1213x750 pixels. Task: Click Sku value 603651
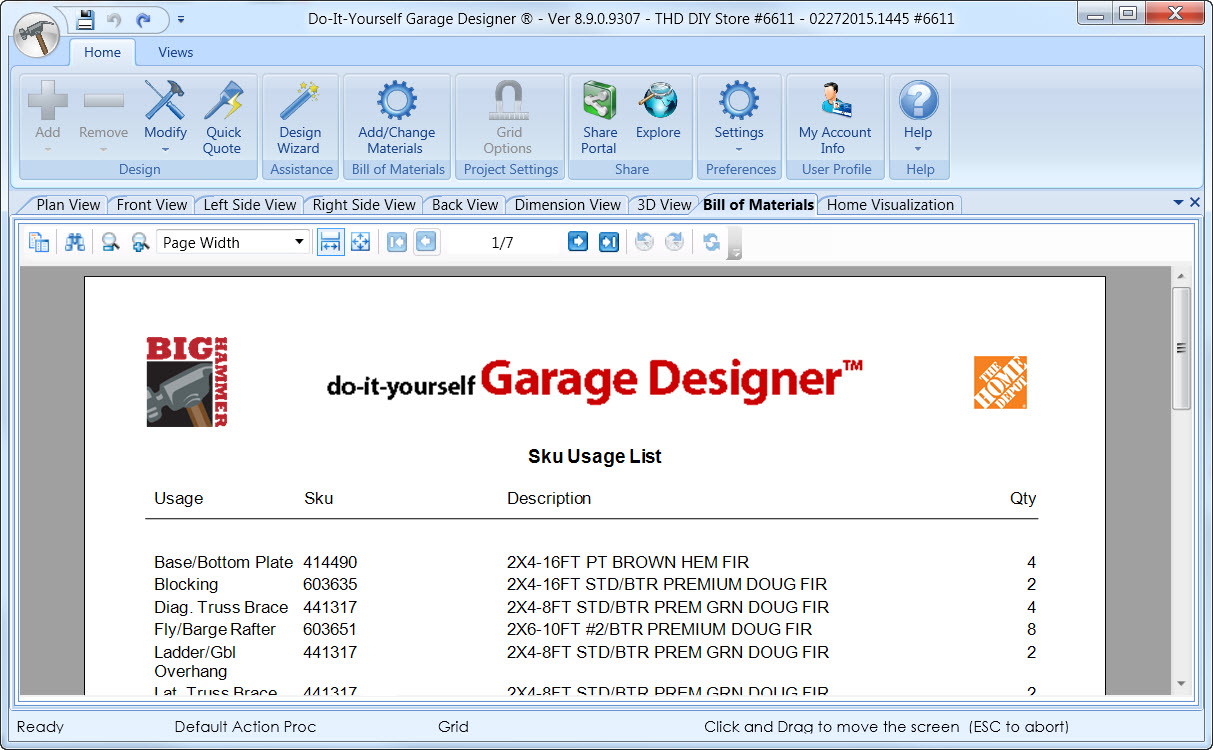coord(330,629)
